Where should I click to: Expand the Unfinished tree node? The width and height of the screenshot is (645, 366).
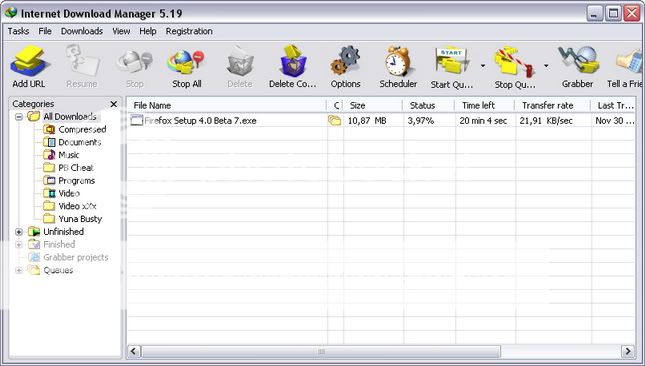point(19,232)
